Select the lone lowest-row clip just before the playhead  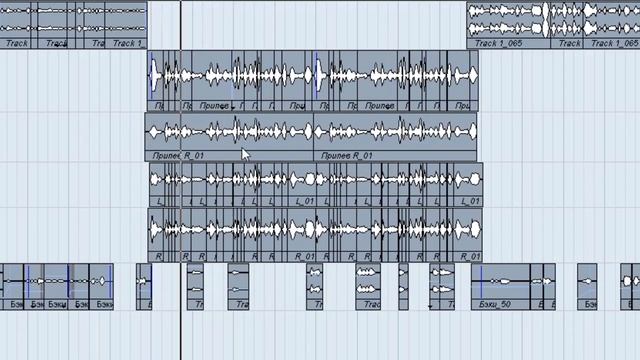[x=144, y=287]
